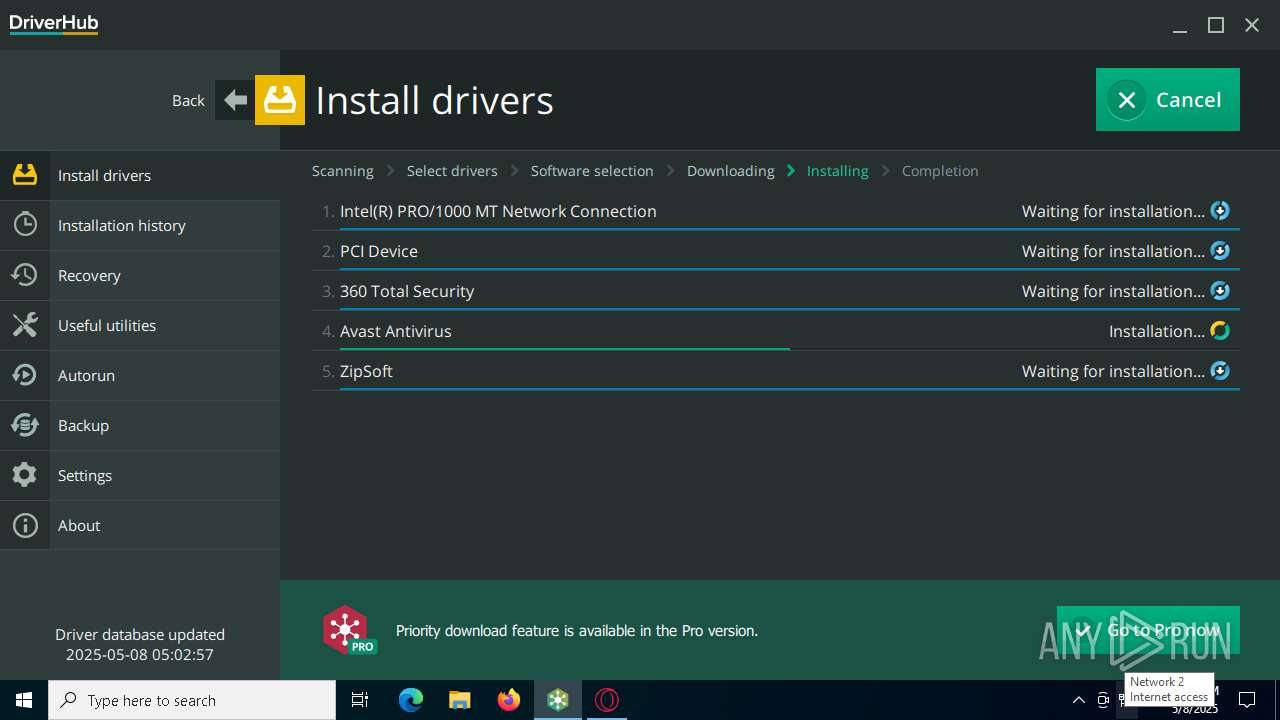Open Recovery from the sidebar
The image size is (1280, 720).
click(x=140, y=275)
